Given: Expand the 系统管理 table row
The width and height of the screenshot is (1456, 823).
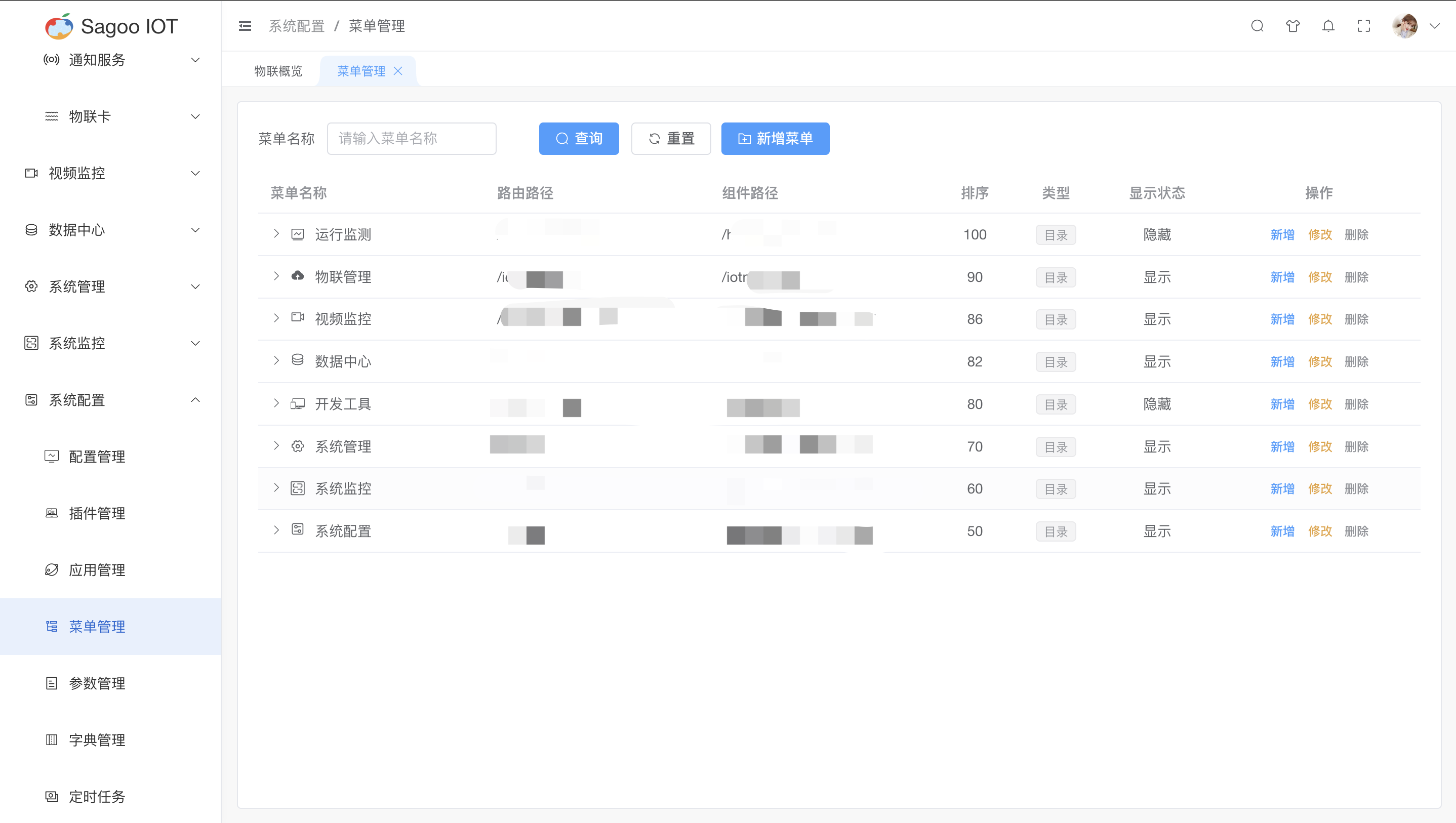Looking at the screenshot, I should click(x=276, y=446).
